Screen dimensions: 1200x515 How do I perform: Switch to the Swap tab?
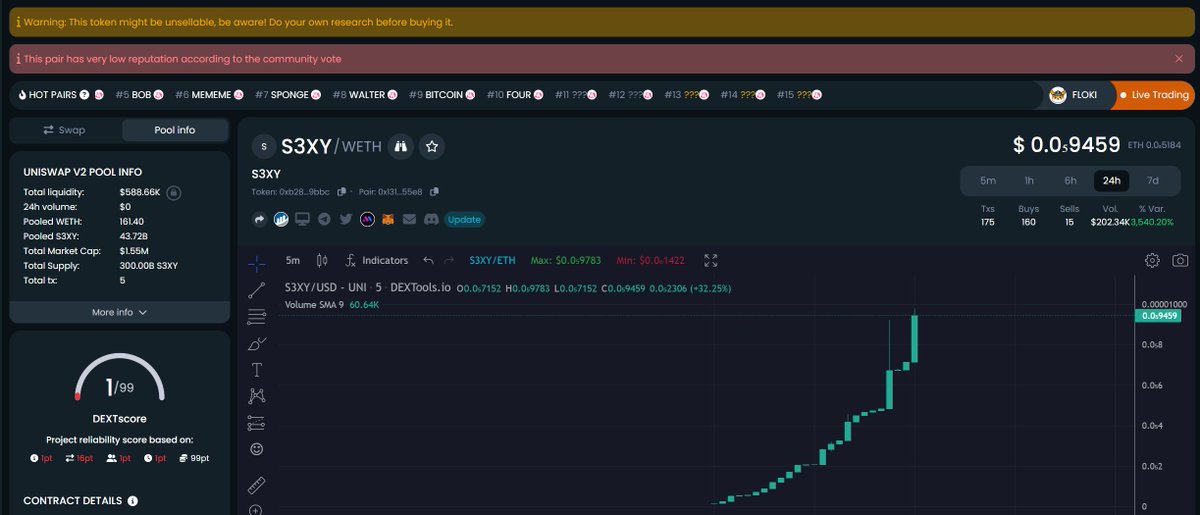[x=65, y=130]
